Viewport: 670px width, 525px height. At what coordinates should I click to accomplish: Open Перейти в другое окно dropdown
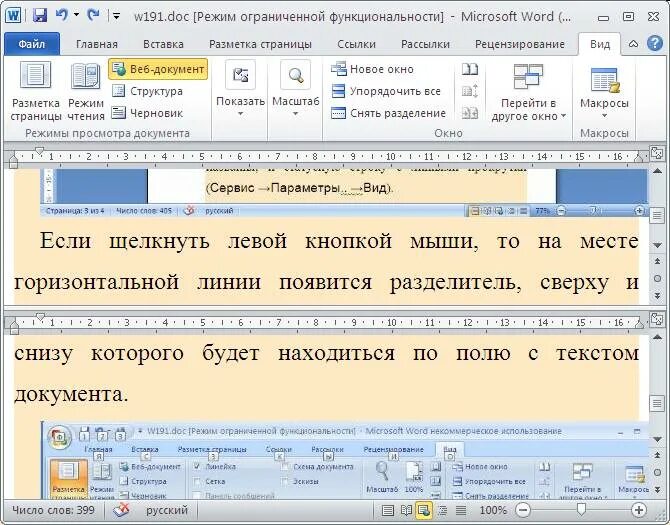529,92
